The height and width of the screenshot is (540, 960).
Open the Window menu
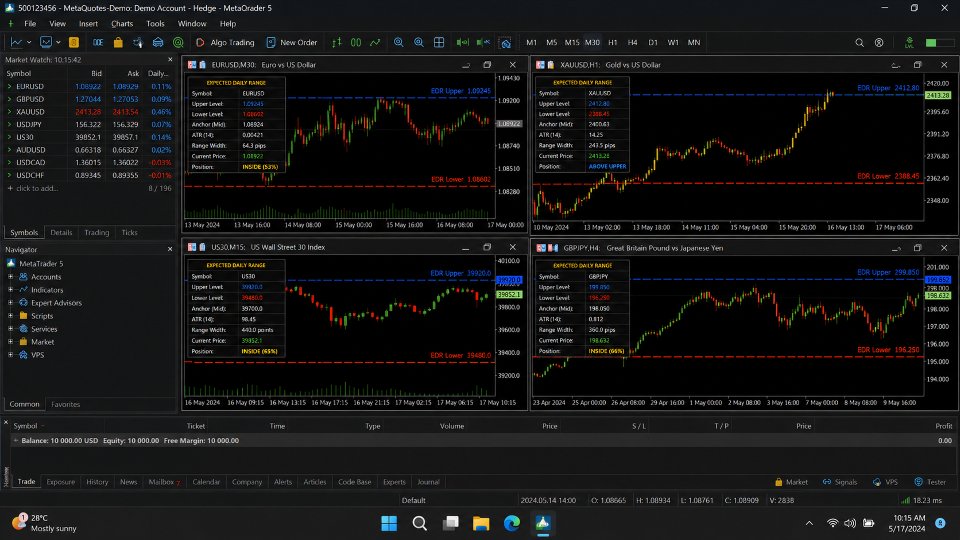click(x=192, y=23)
